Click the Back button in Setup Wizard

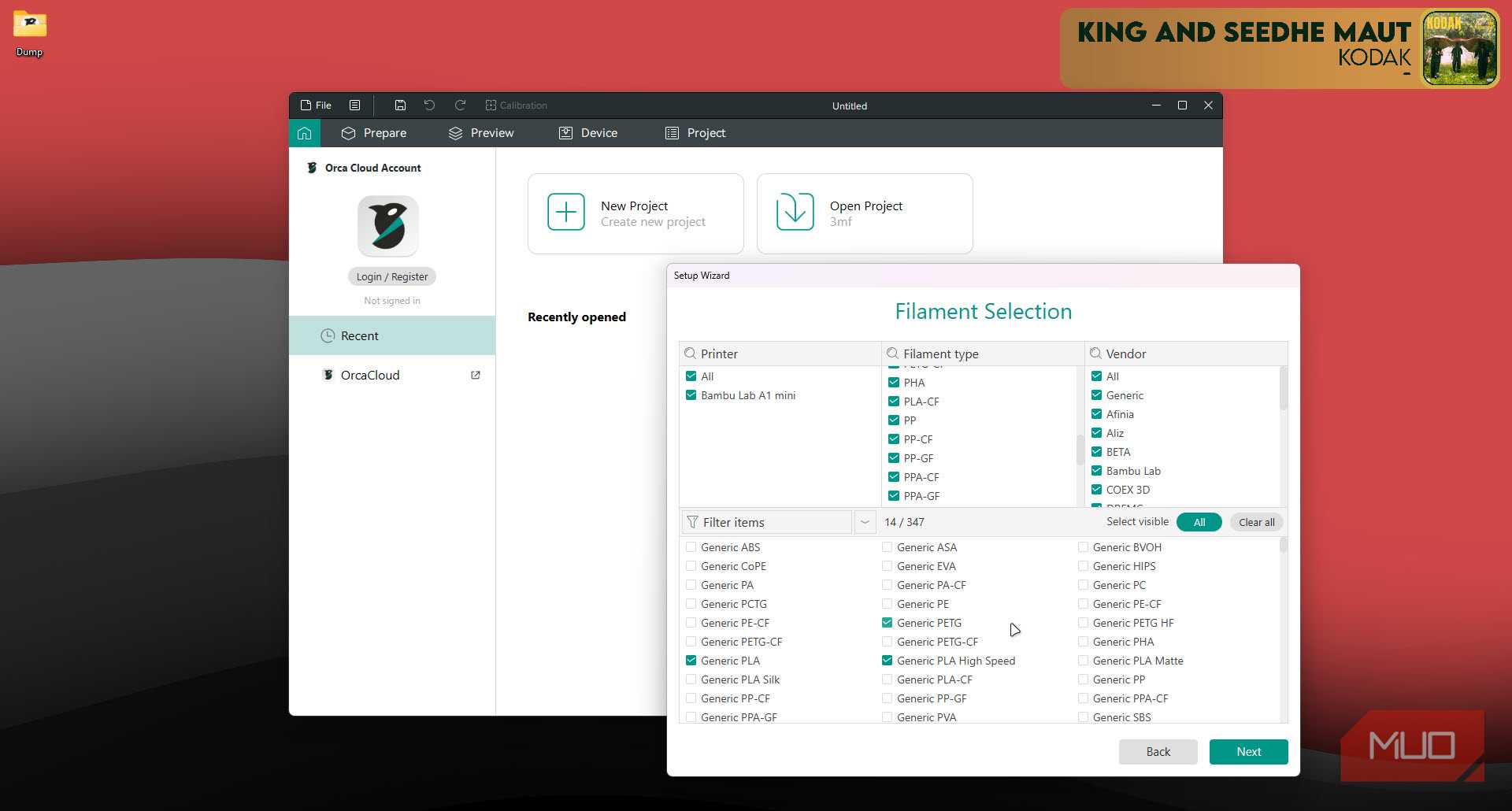coord(1158,752)
